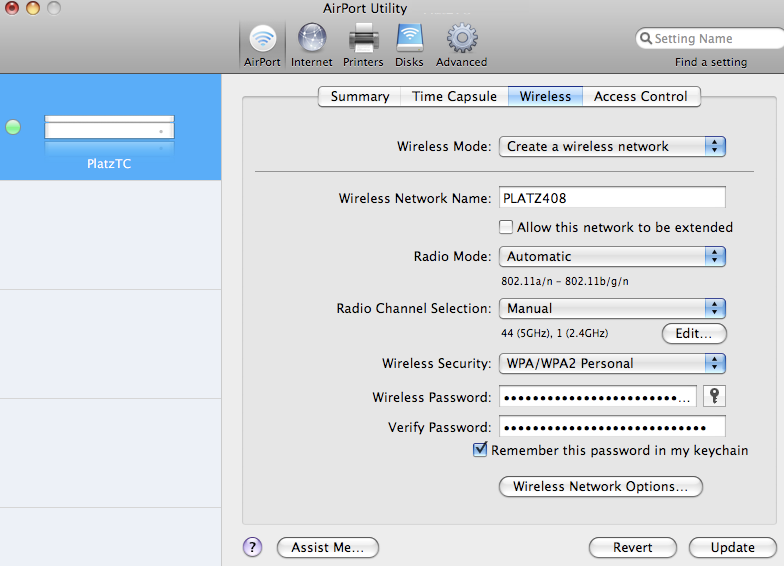Open the Disks toolbar icon
Viewport: 784px width, 566px height.
410,38
